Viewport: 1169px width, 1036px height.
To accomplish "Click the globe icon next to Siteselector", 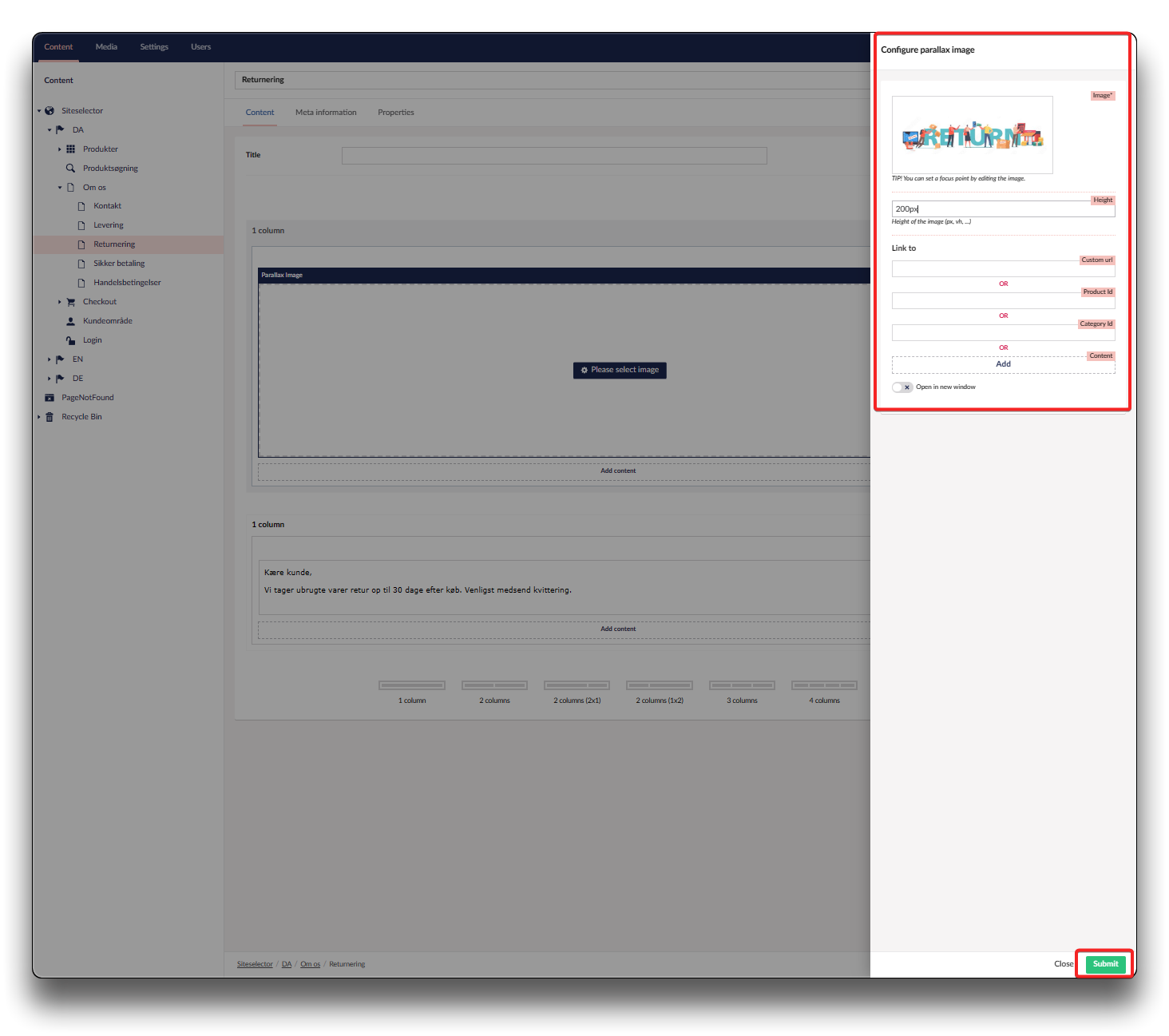I will [x=50, y=111].
